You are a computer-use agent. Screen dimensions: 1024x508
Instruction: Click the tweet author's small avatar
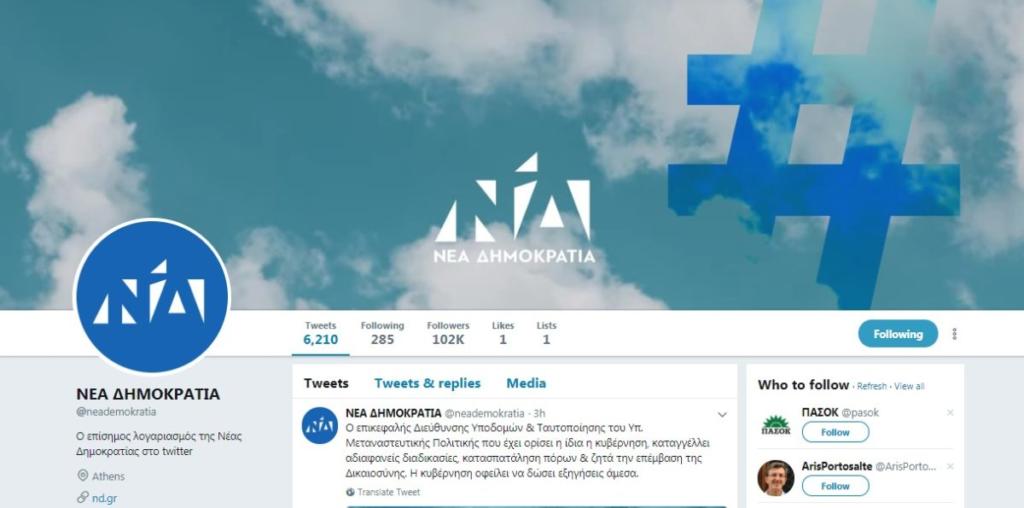320,425
